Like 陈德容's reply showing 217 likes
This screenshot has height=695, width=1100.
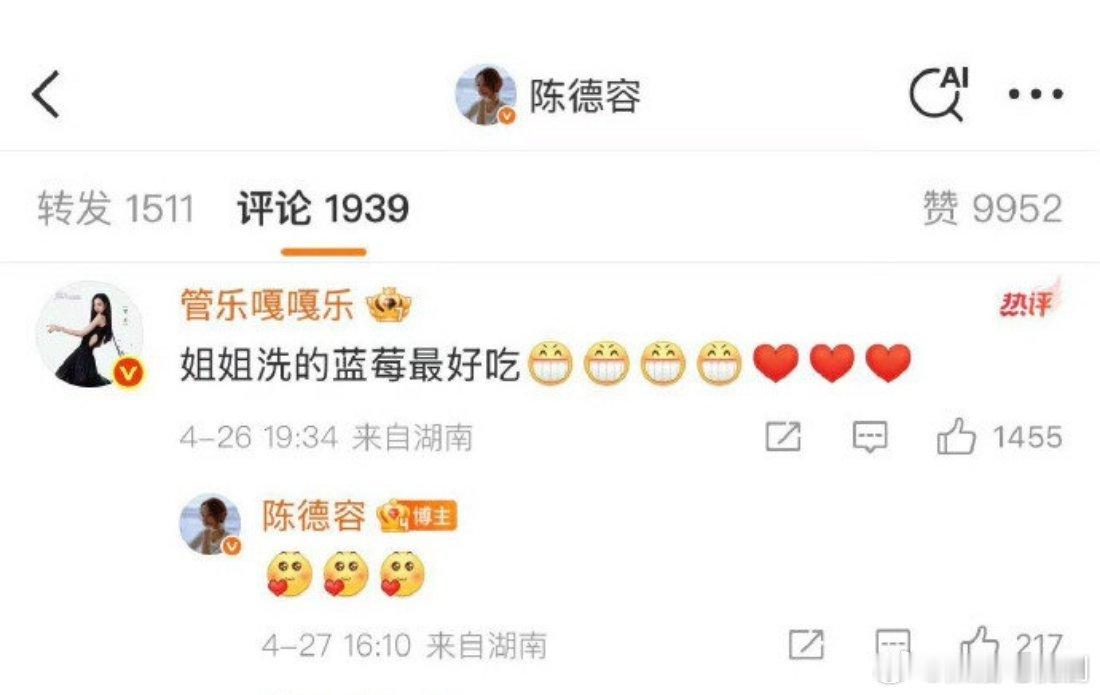(1011, 645)
